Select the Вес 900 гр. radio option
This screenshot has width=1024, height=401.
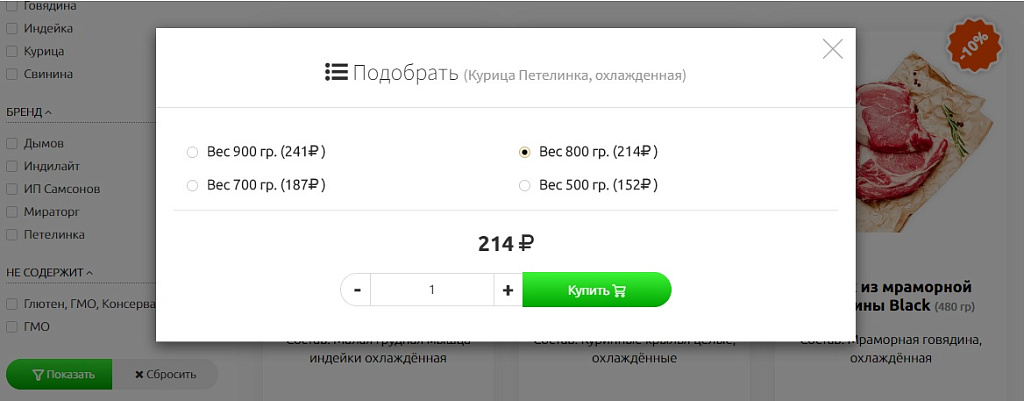tap(193, 153)
